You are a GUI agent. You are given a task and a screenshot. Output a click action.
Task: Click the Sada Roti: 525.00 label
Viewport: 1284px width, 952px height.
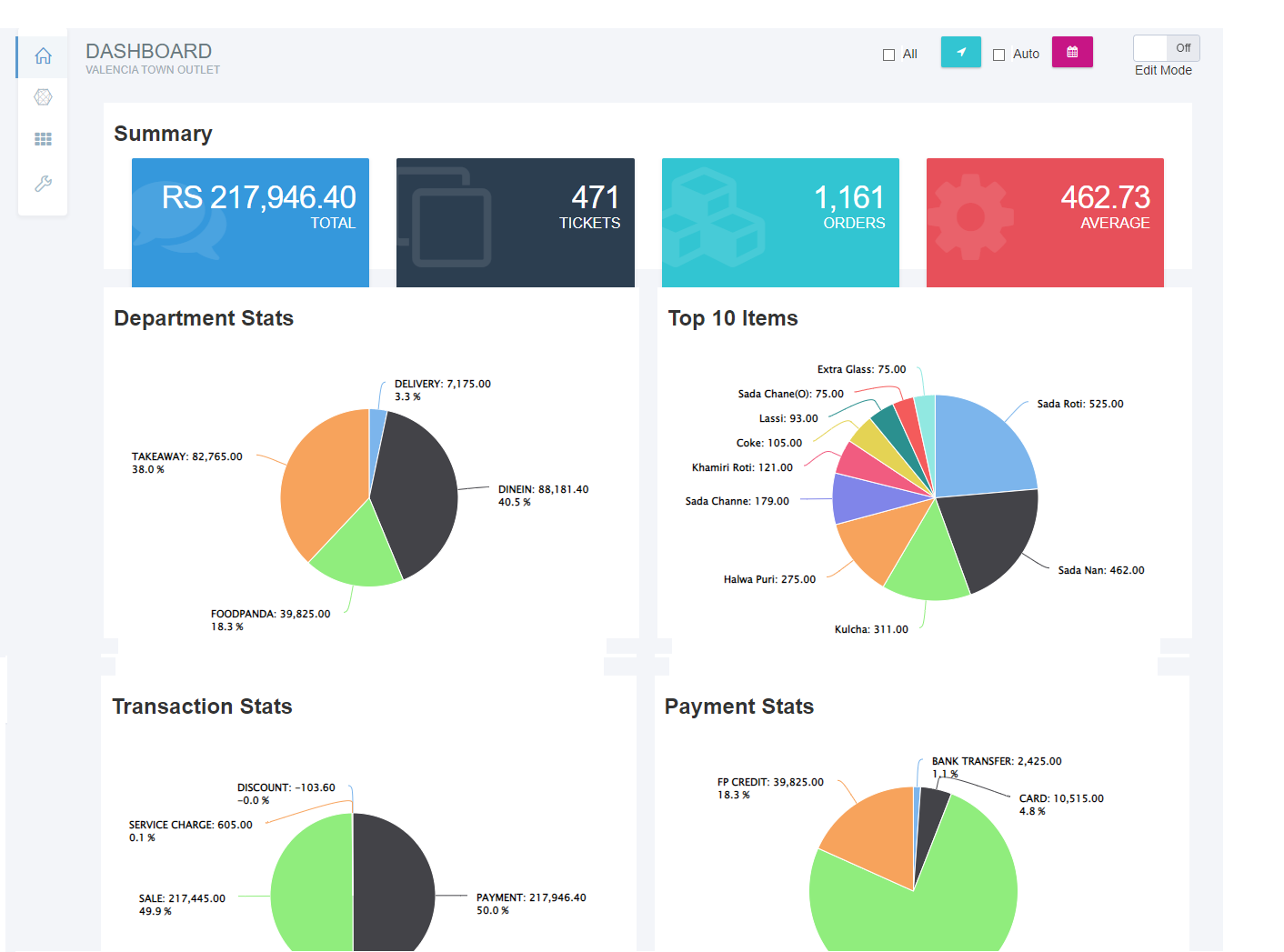pos(1080,404)
